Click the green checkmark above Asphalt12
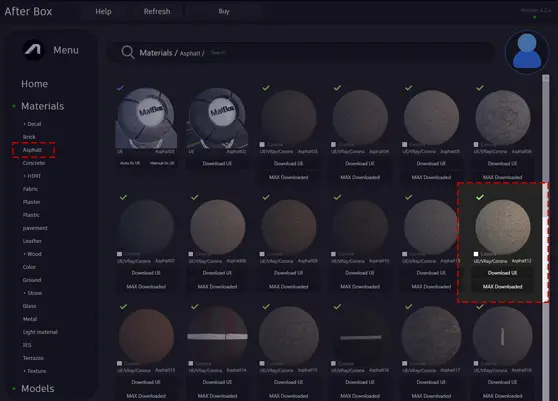The height and width of the screenshot is (401, 558). (480, 197)
